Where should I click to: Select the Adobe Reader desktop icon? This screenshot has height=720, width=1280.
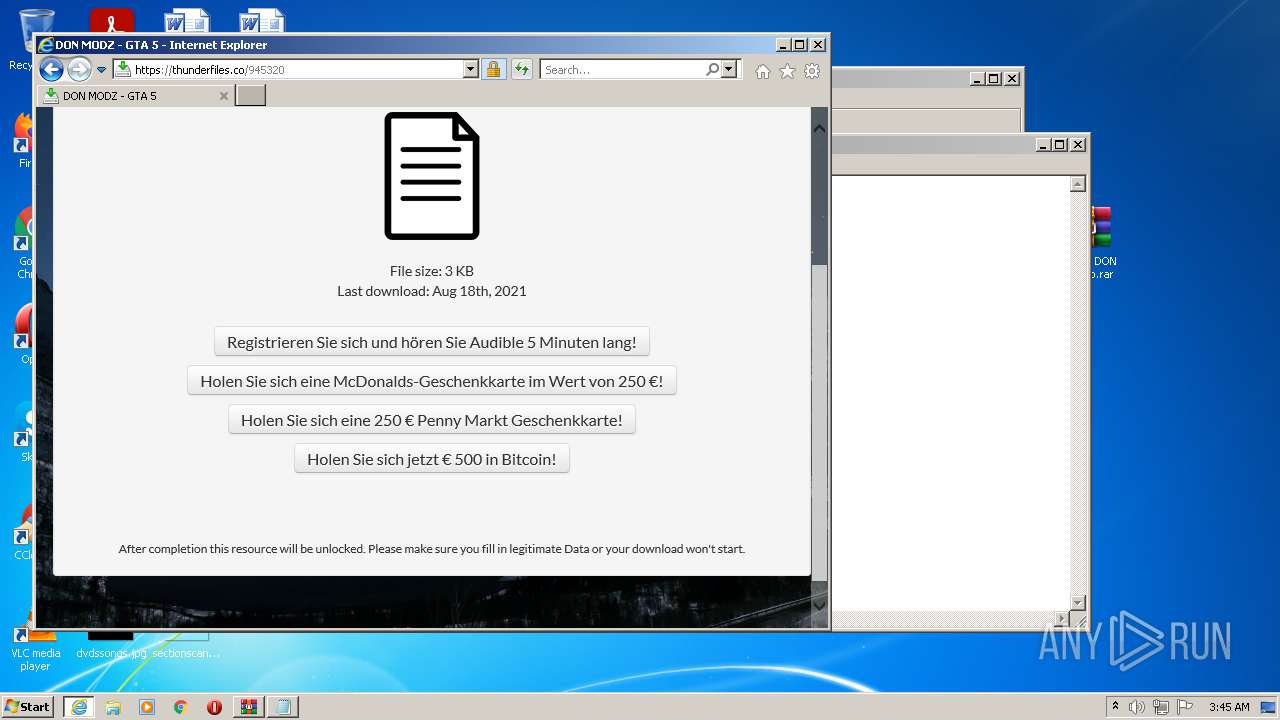click(x=111, y=21)
